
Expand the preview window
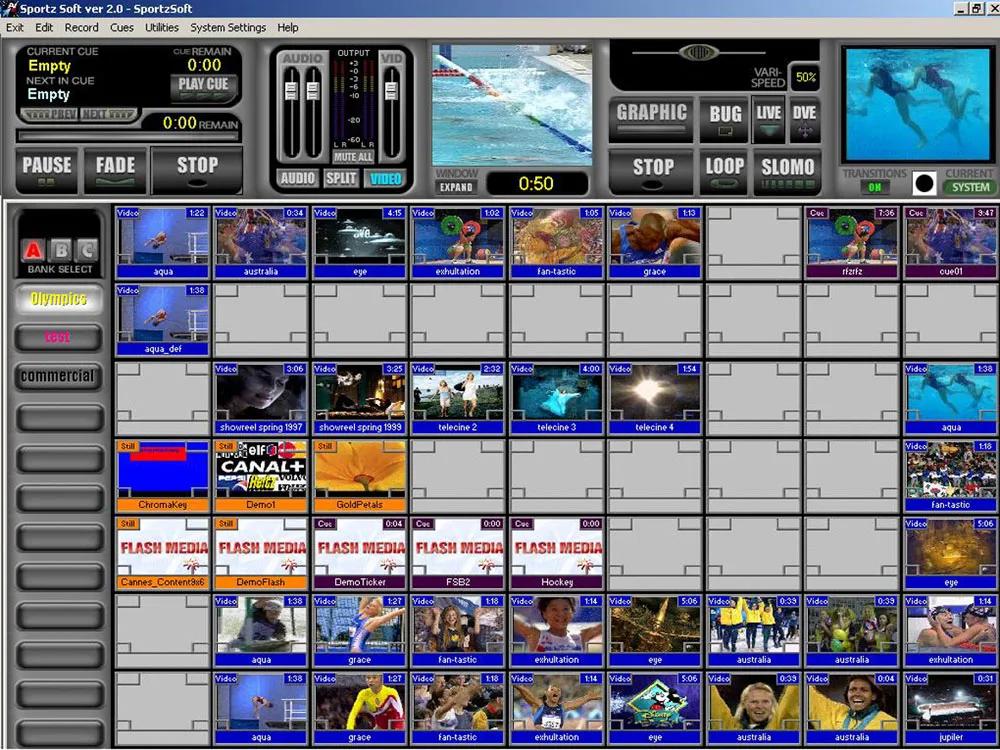pyautogui.click(x=456, y=187)
